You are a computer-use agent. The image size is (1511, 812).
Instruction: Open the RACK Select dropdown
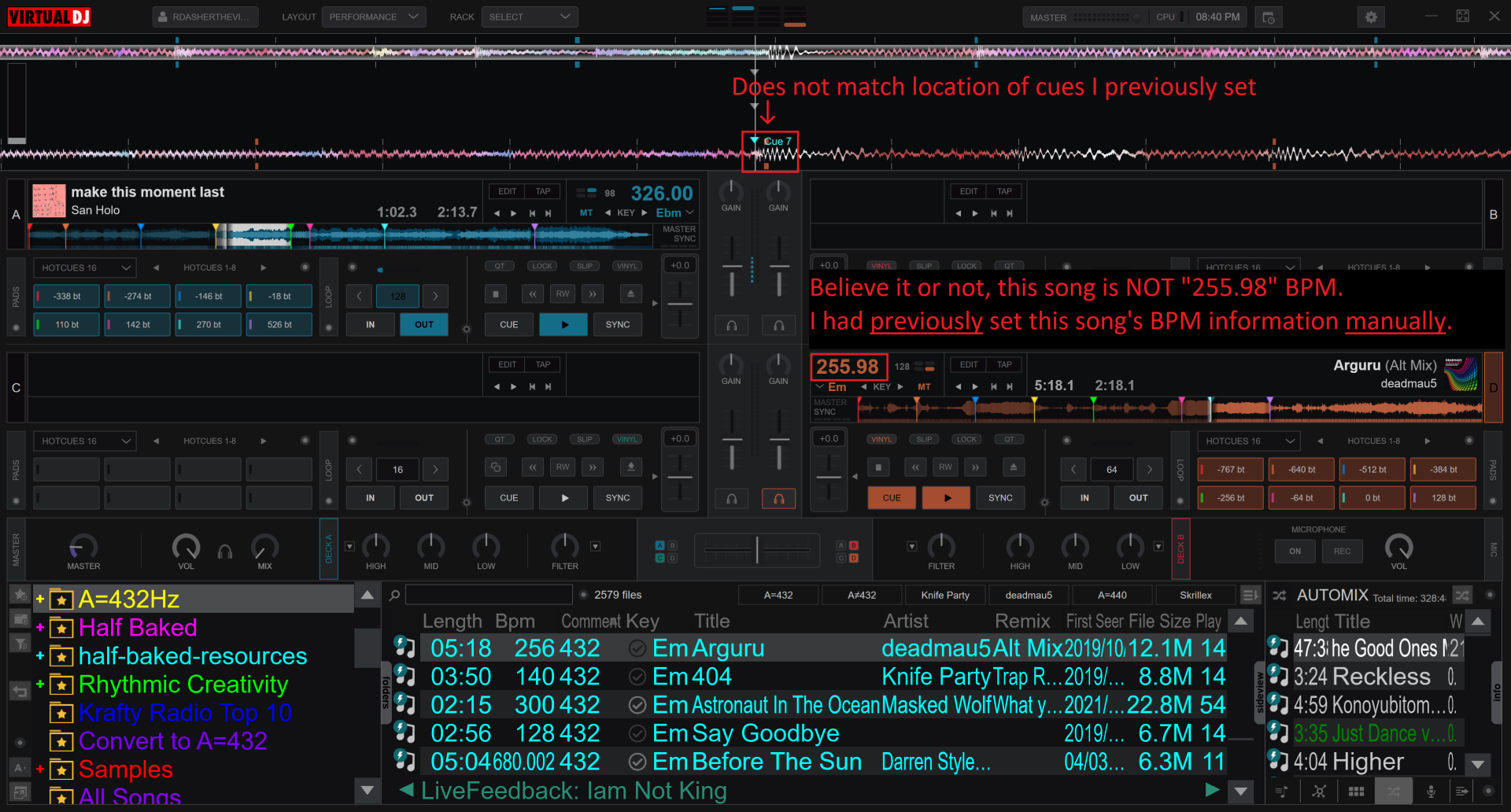530,17
